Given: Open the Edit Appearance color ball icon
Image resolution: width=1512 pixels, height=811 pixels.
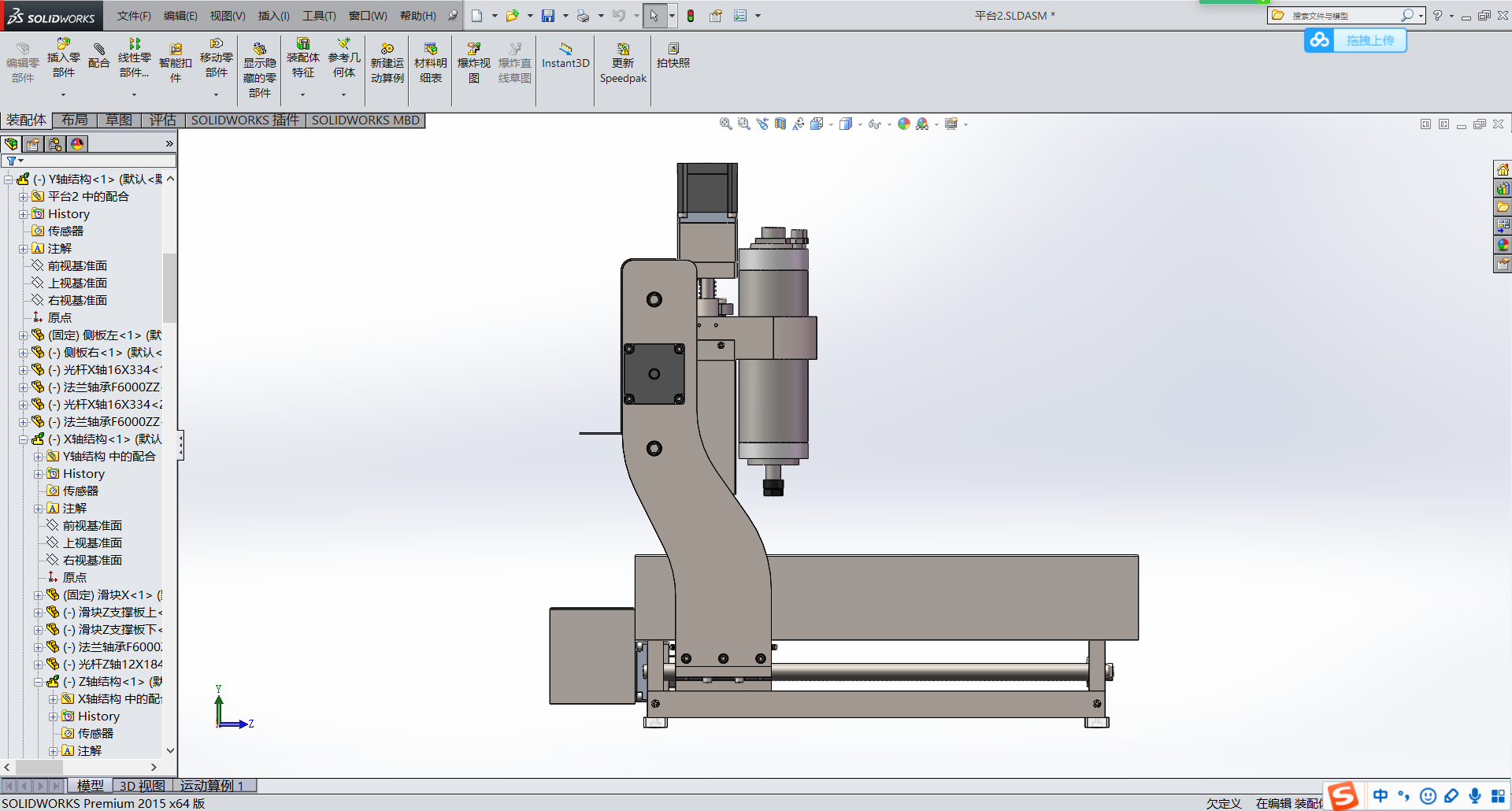Looking at the screenshot, I should point(903,124).
